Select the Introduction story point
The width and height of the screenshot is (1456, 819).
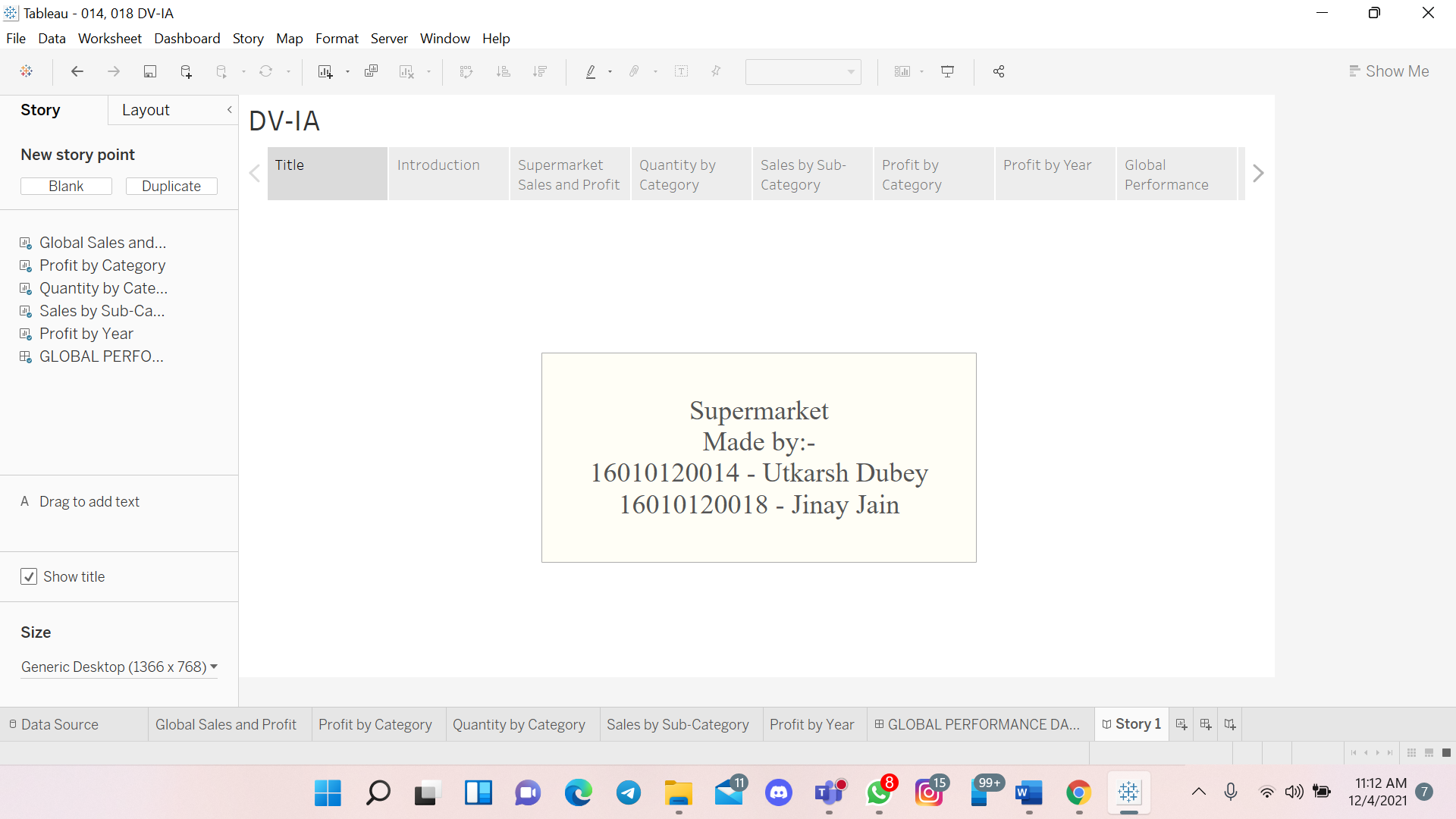(x=449, y=174)
